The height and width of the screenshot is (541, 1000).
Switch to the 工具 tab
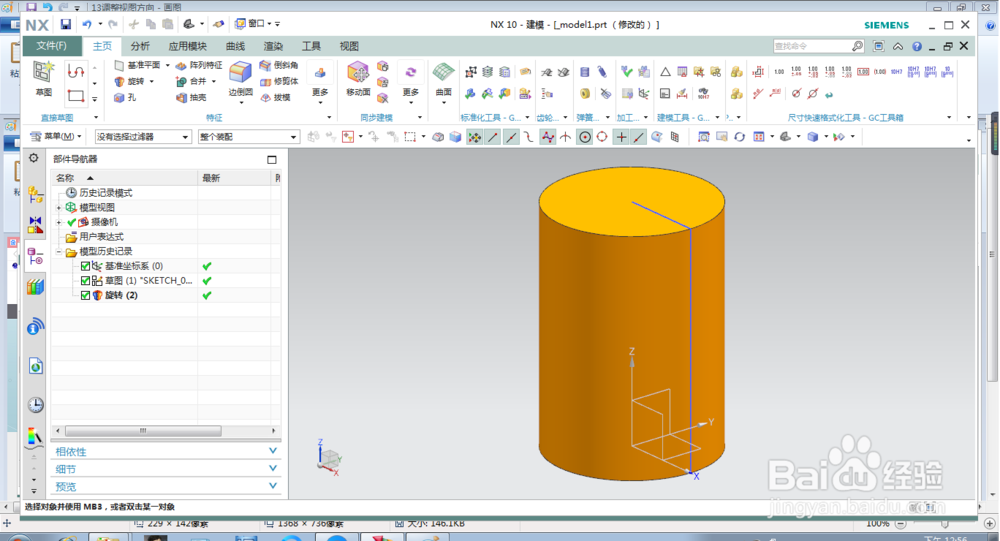click(x=311, y=46)
